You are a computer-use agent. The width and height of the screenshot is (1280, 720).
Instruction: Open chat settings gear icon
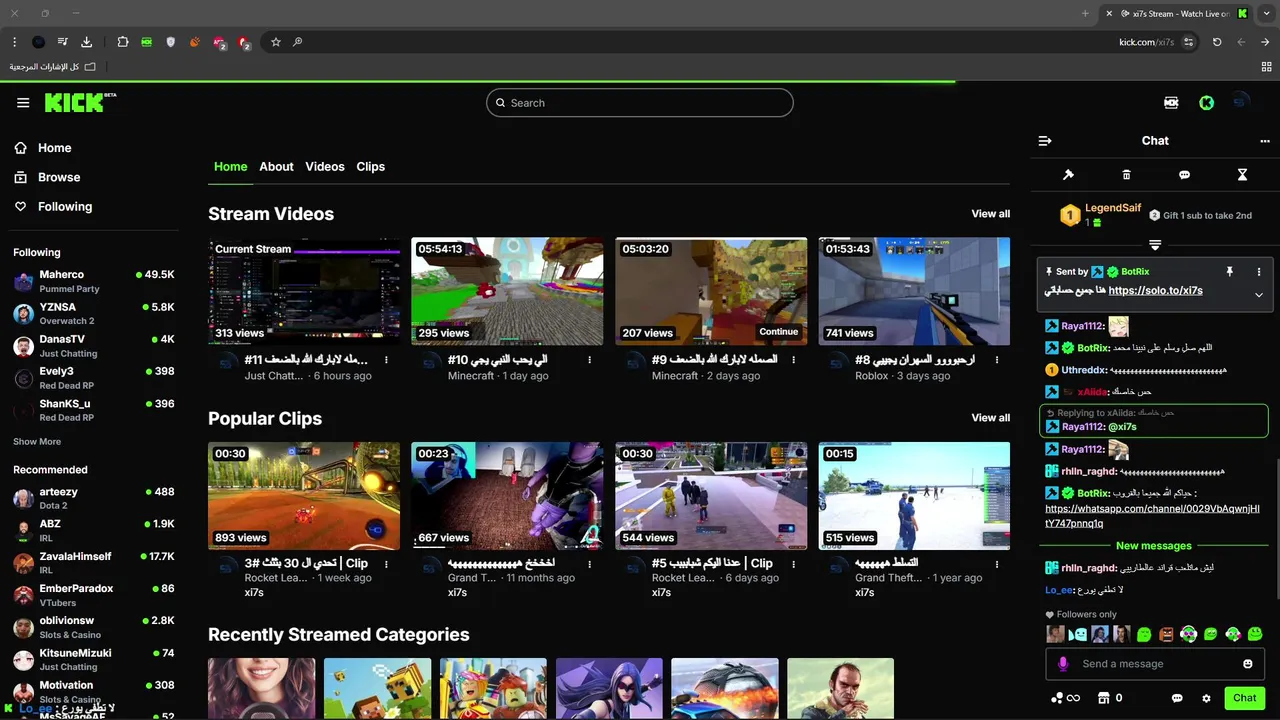click(1206, 698)
